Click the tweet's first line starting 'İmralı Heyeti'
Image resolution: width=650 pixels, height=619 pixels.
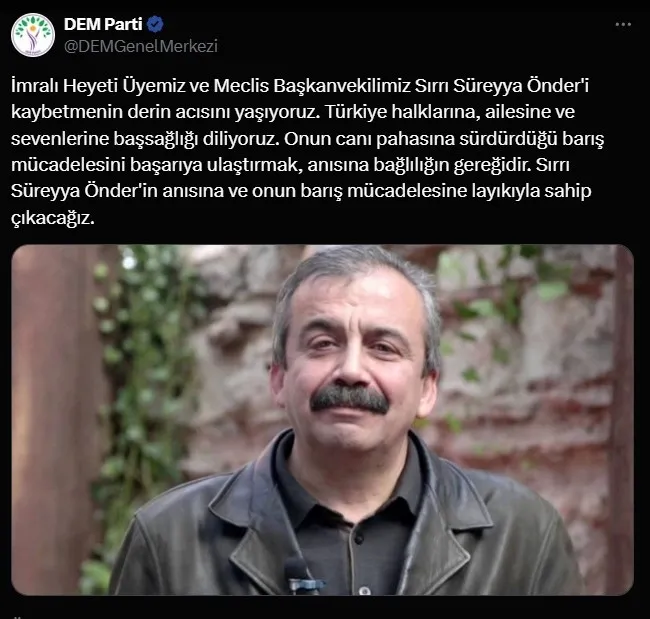click(300, 86)
